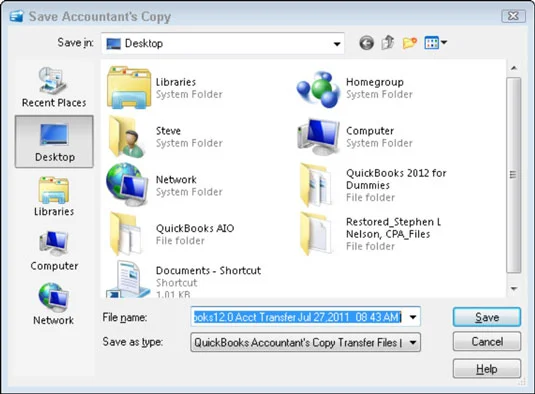Click the vertical scrollbar thumb
535x394 pixels.
pos(514,175)
